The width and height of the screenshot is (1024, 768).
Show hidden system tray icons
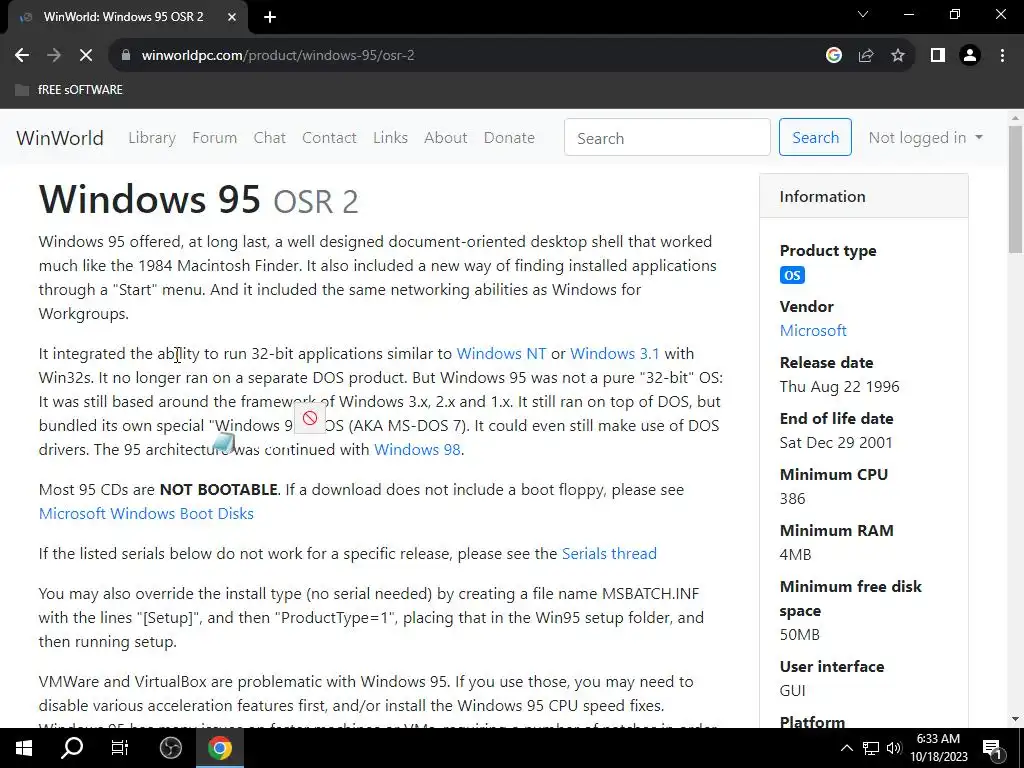click(x=846, y=748)
